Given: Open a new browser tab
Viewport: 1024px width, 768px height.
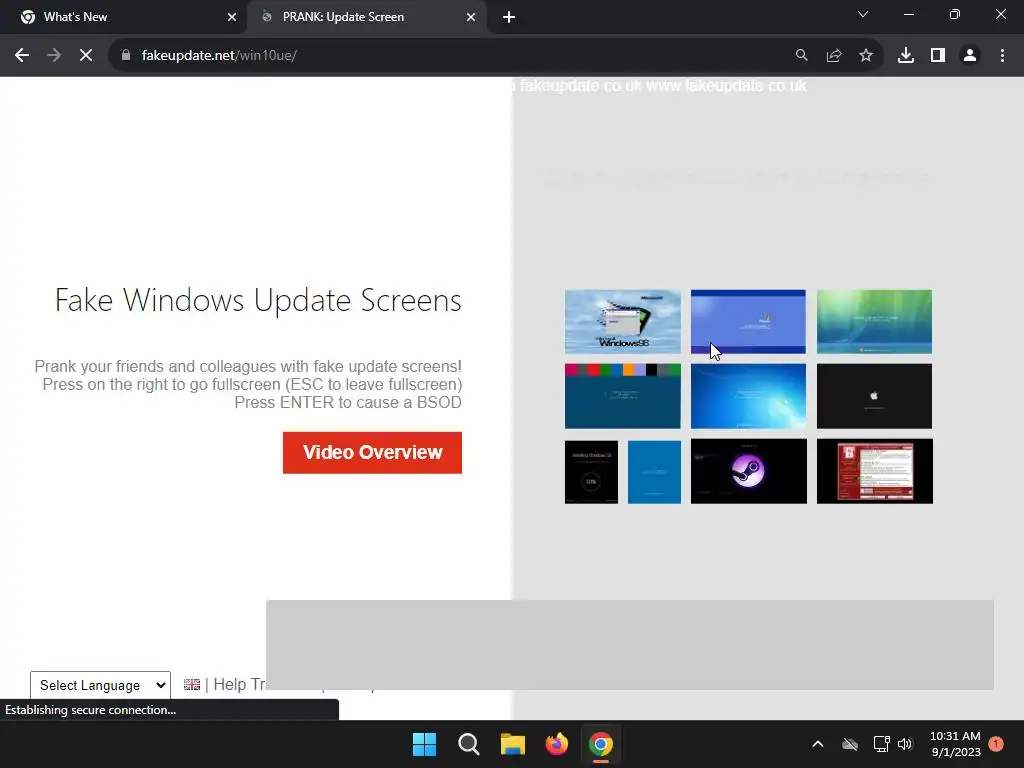Looking at the screenshot, I should click(509, 18).
